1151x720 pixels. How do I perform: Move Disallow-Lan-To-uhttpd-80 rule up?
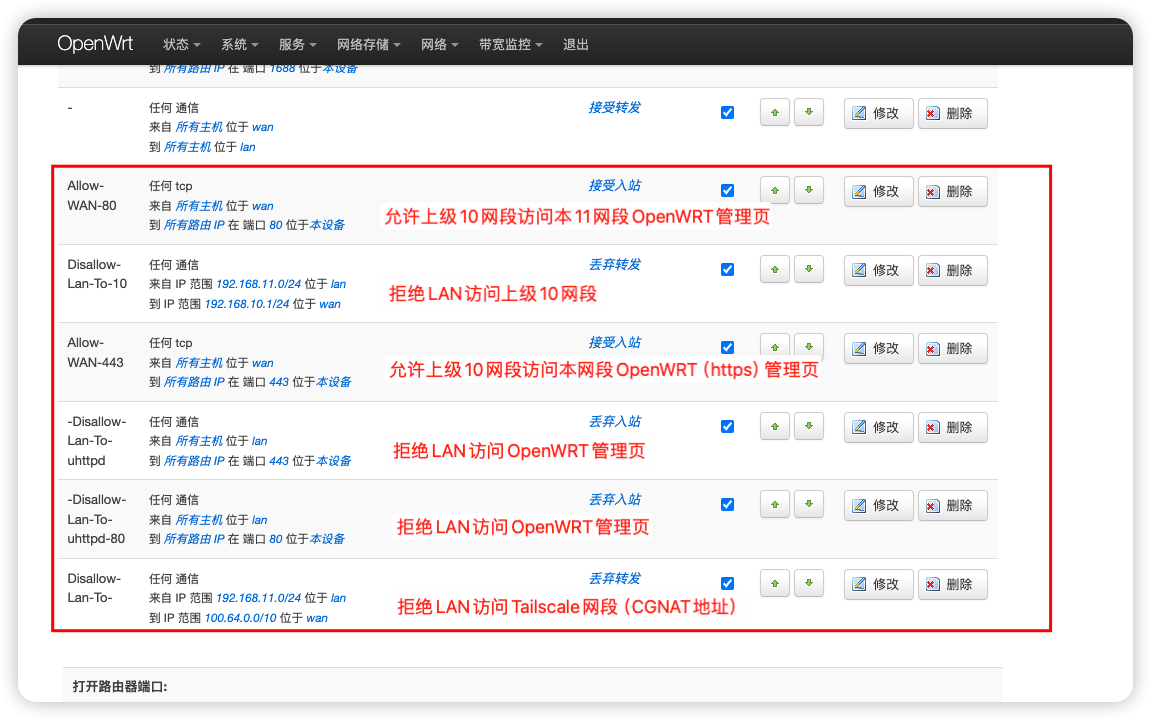[775, 505]
